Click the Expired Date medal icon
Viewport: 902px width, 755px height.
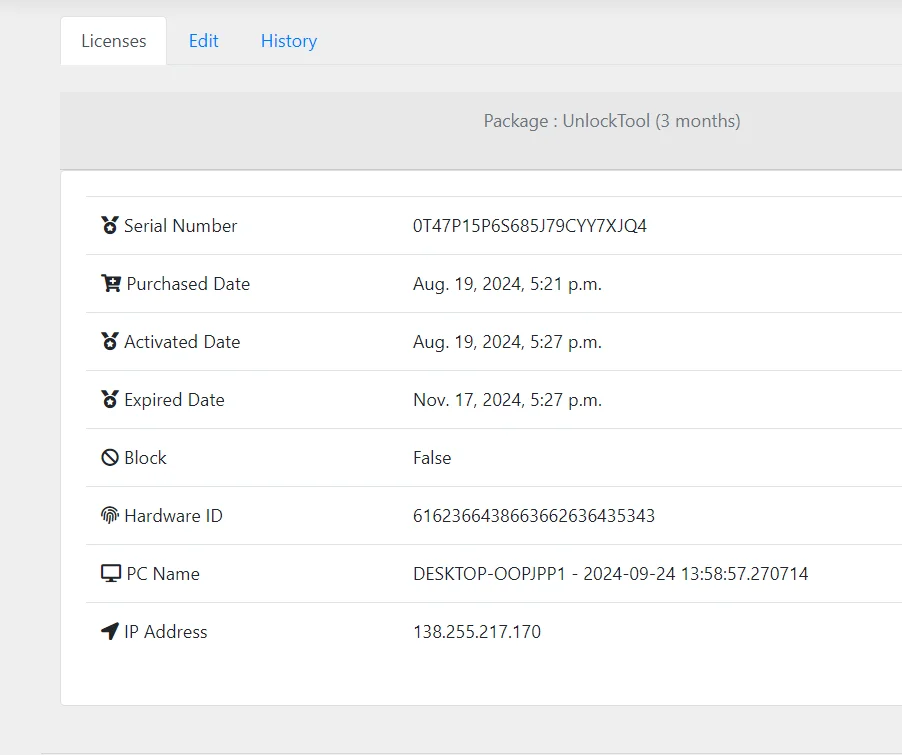click(x=110, y=399)
